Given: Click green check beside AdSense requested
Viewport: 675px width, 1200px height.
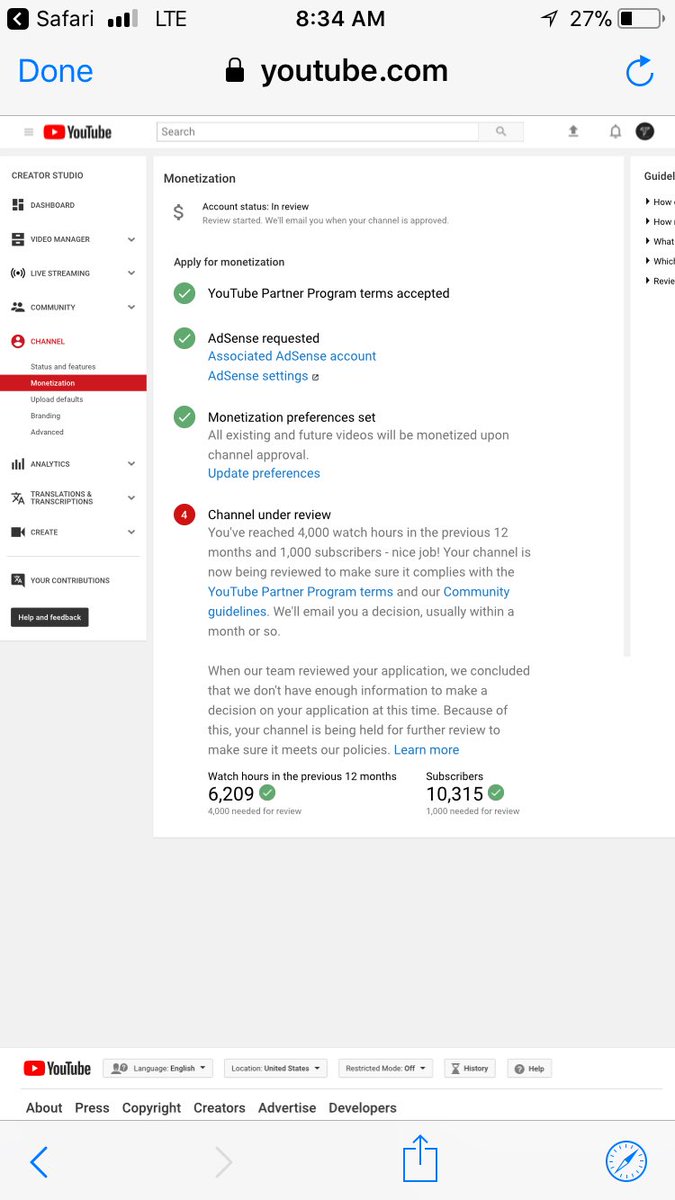Looking at the screenshot, I should 184,338.
